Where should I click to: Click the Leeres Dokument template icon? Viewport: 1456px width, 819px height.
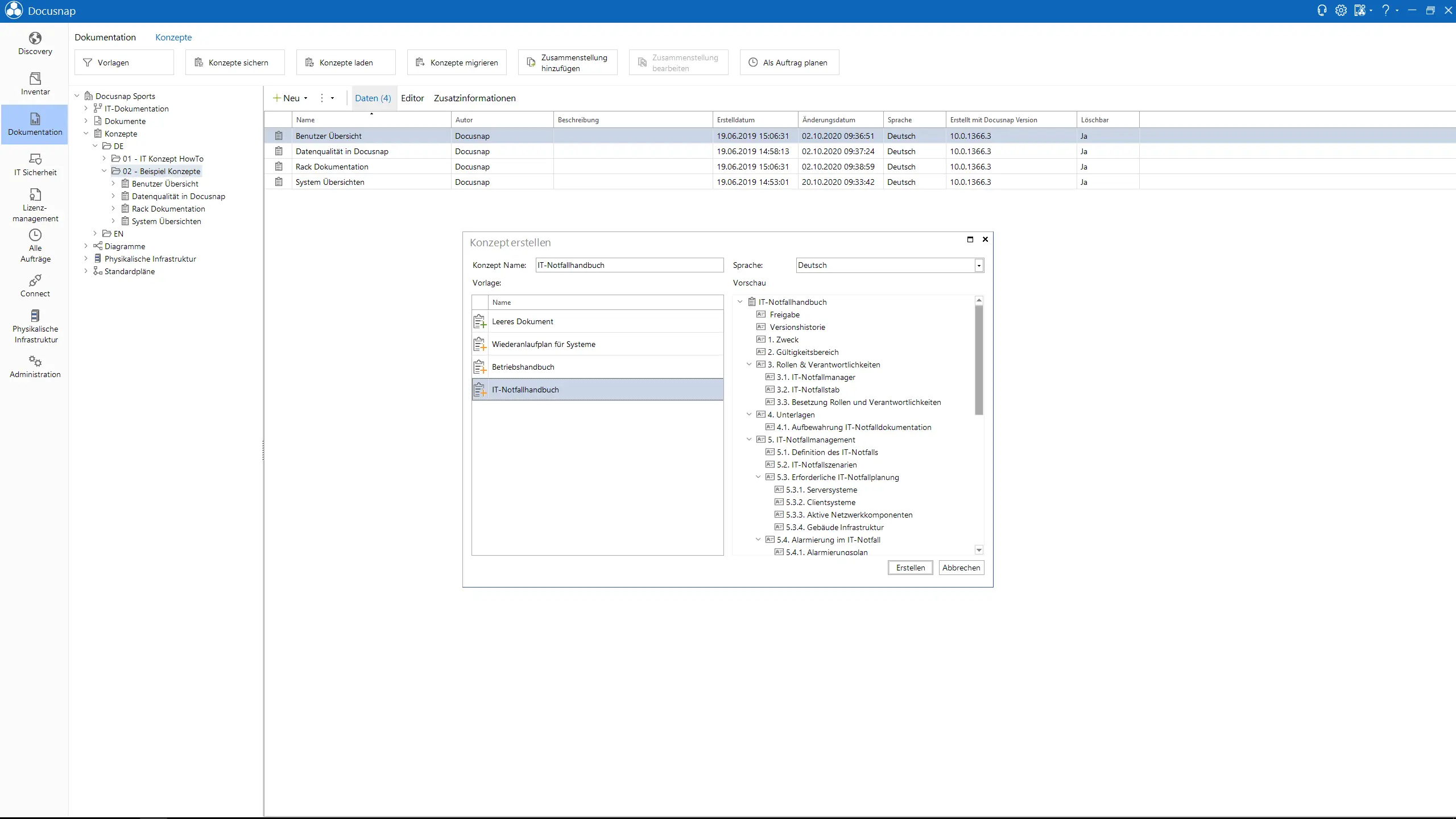coord(480,322)
